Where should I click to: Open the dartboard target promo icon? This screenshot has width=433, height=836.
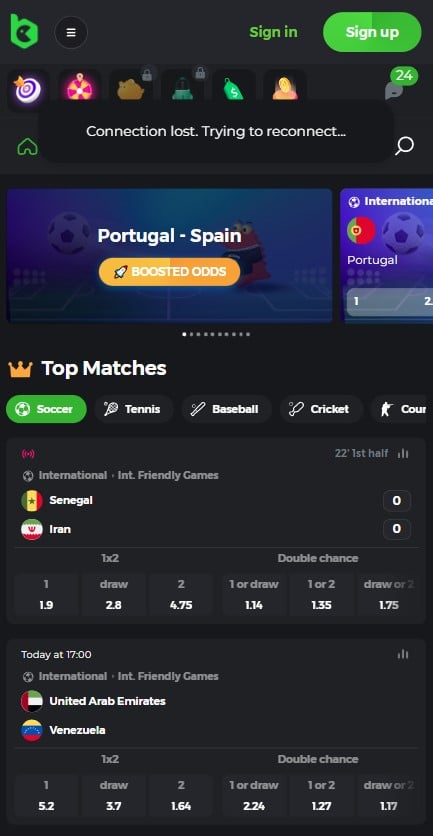click(x=28, y=89)
